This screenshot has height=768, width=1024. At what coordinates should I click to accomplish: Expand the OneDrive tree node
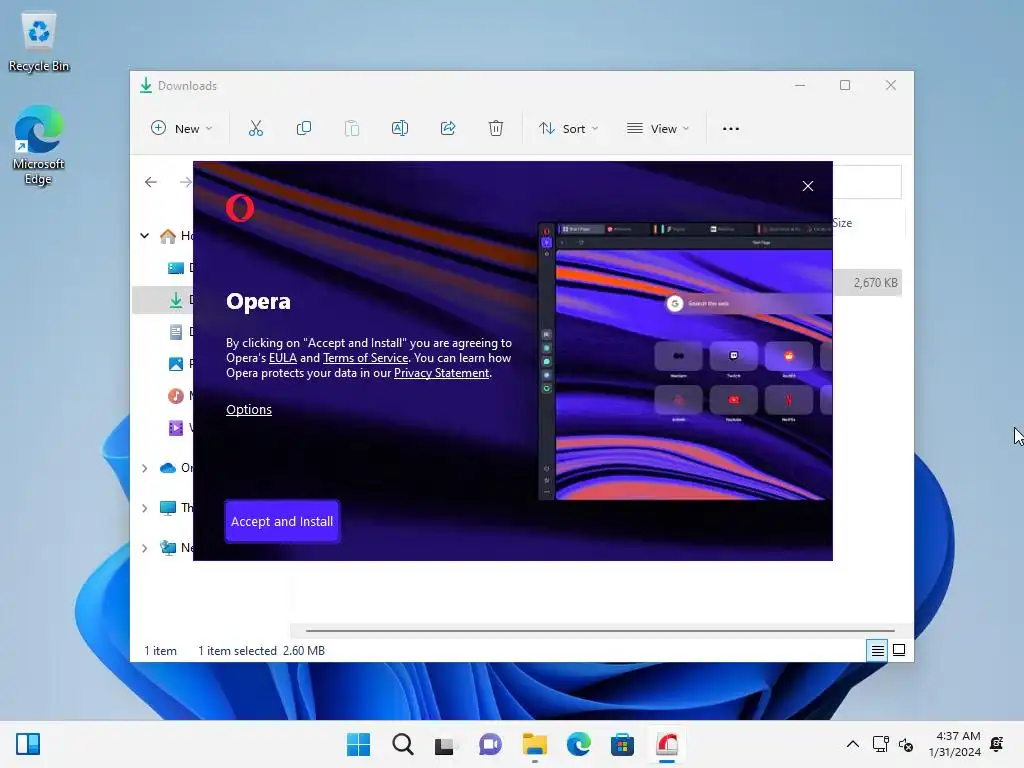pos(145,468)
